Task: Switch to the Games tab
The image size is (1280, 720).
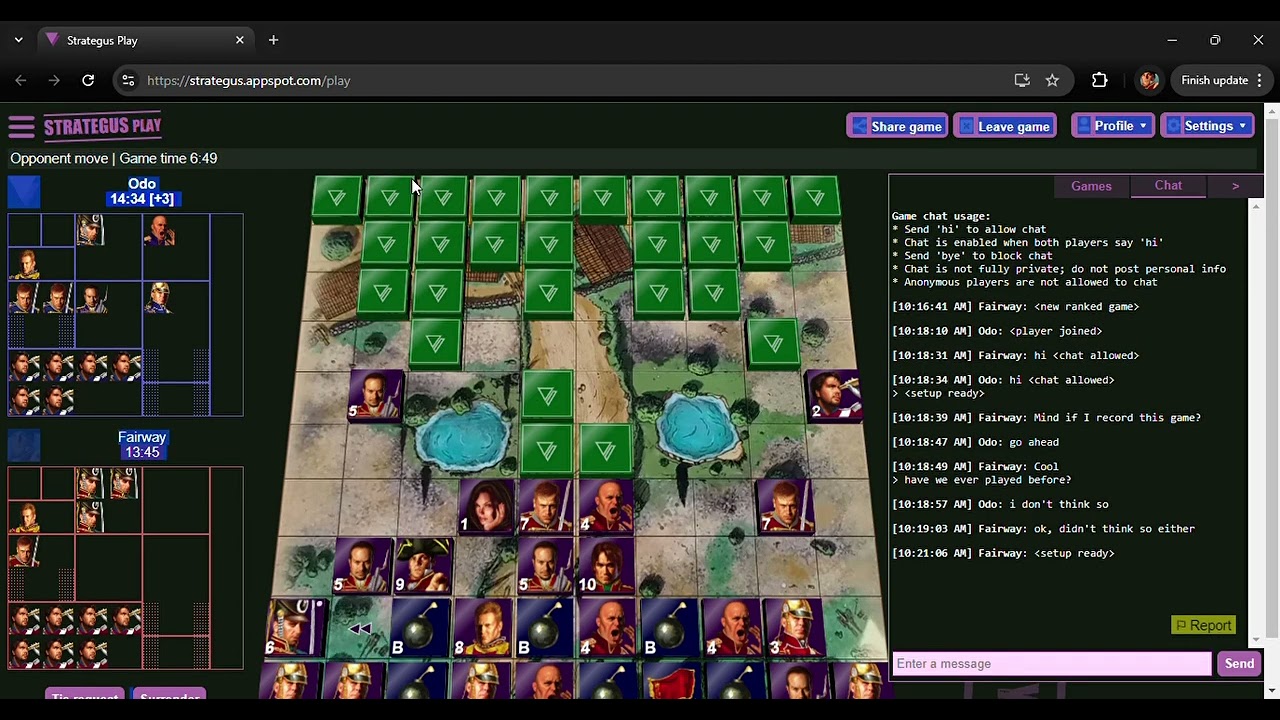Action: coord(1091,186)
